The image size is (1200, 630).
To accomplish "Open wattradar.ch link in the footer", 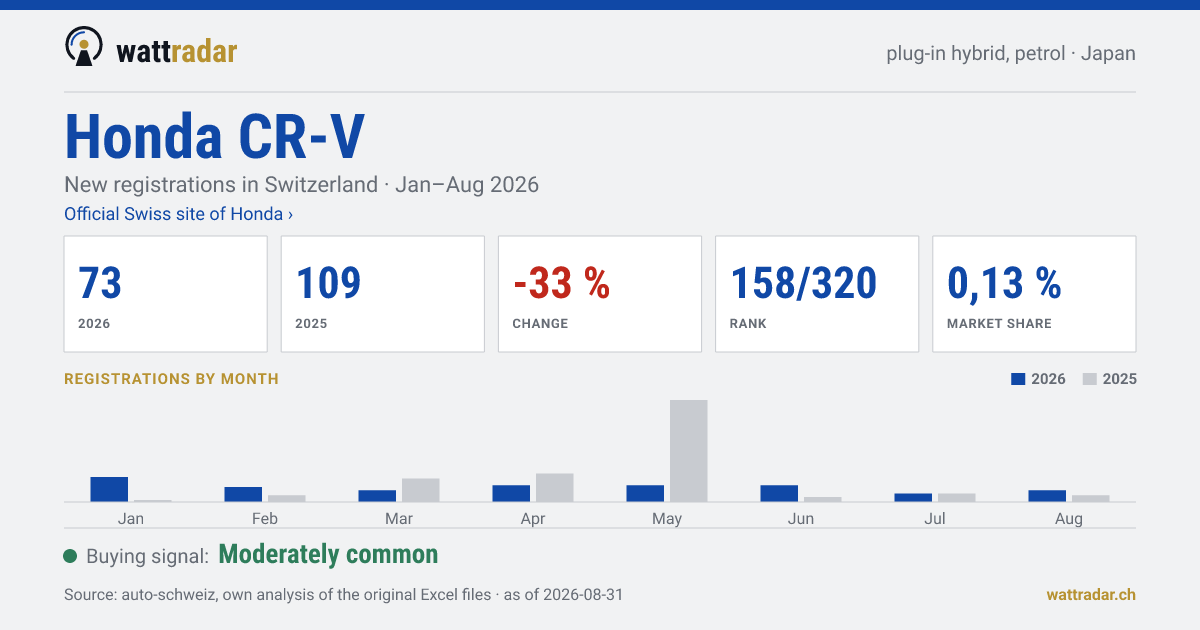I will click(x=1091, y=594).
